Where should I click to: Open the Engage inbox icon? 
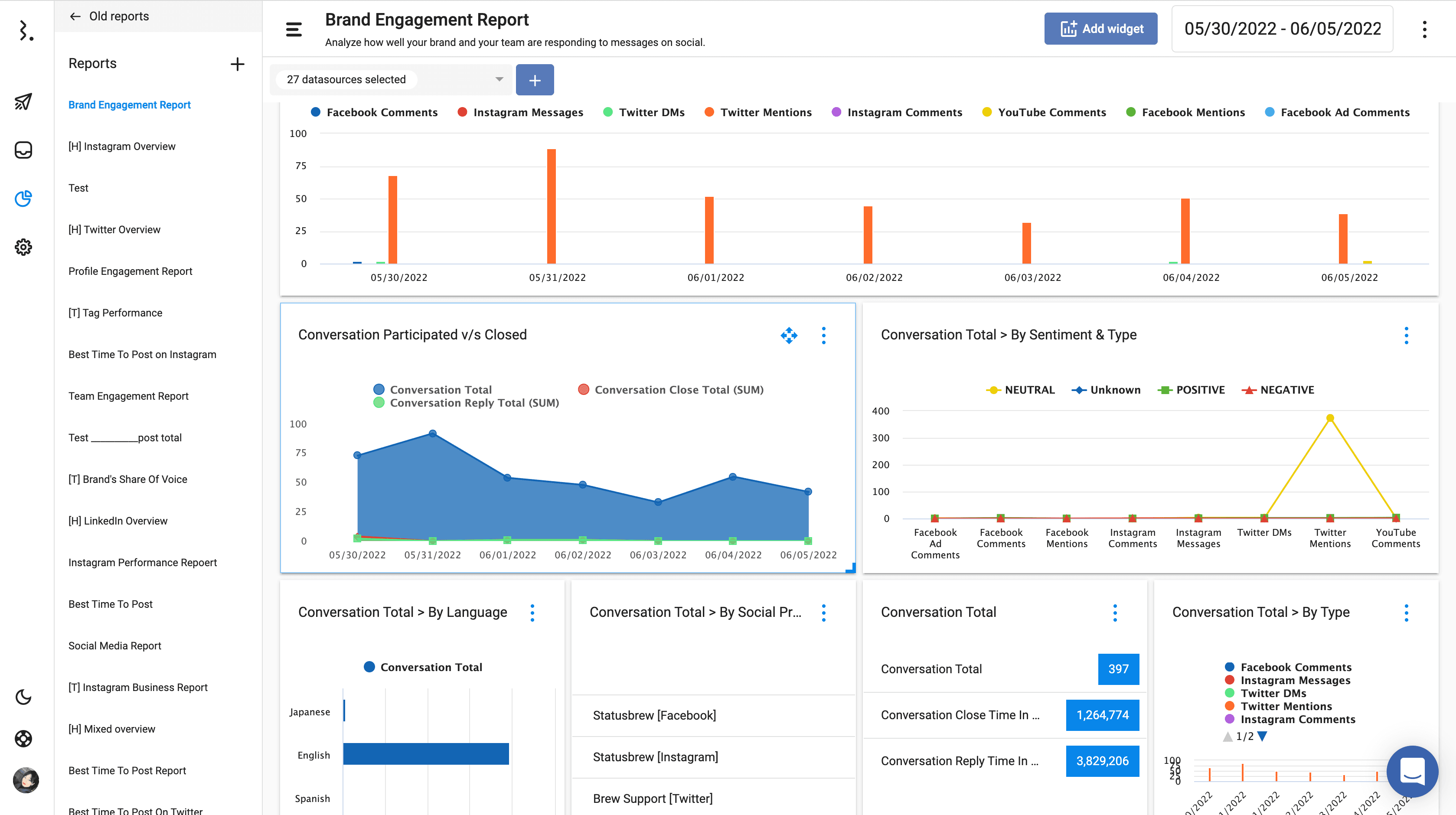coord(23,150)
